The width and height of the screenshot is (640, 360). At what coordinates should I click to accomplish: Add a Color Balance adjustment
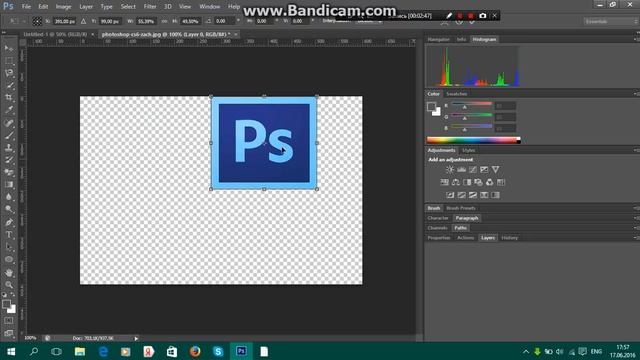coord(456,182)
